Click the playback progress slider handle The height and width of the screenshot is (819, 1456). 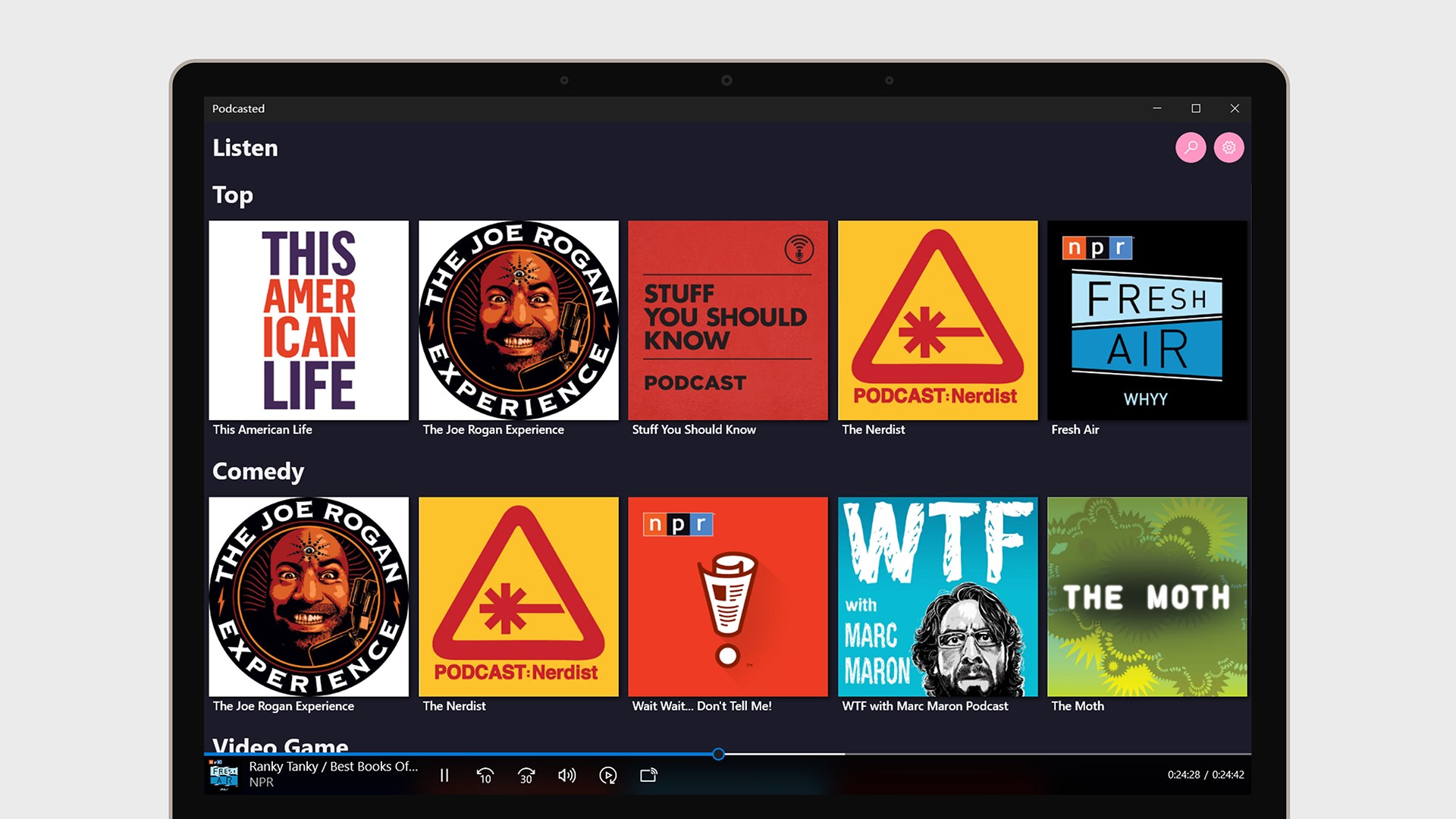718,754
